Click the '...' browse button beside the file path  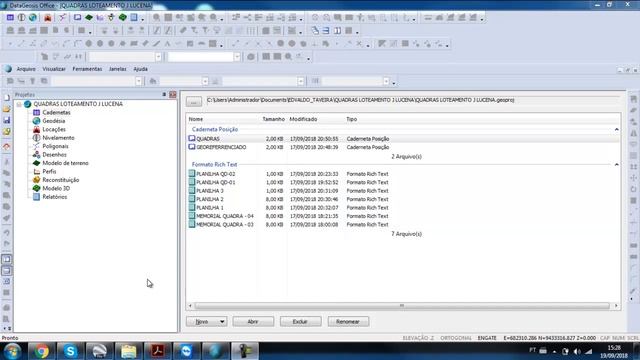tap(194, 102)
